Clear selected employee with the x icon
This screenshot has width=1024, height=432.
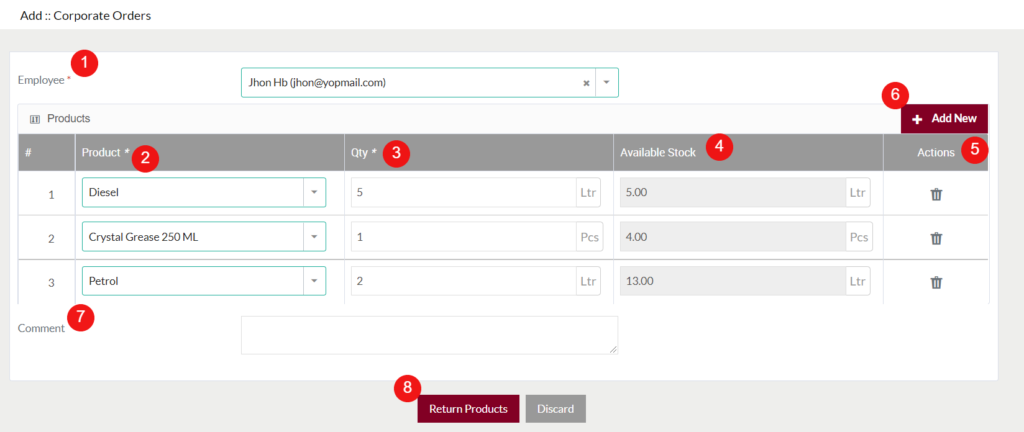(586, 83)
